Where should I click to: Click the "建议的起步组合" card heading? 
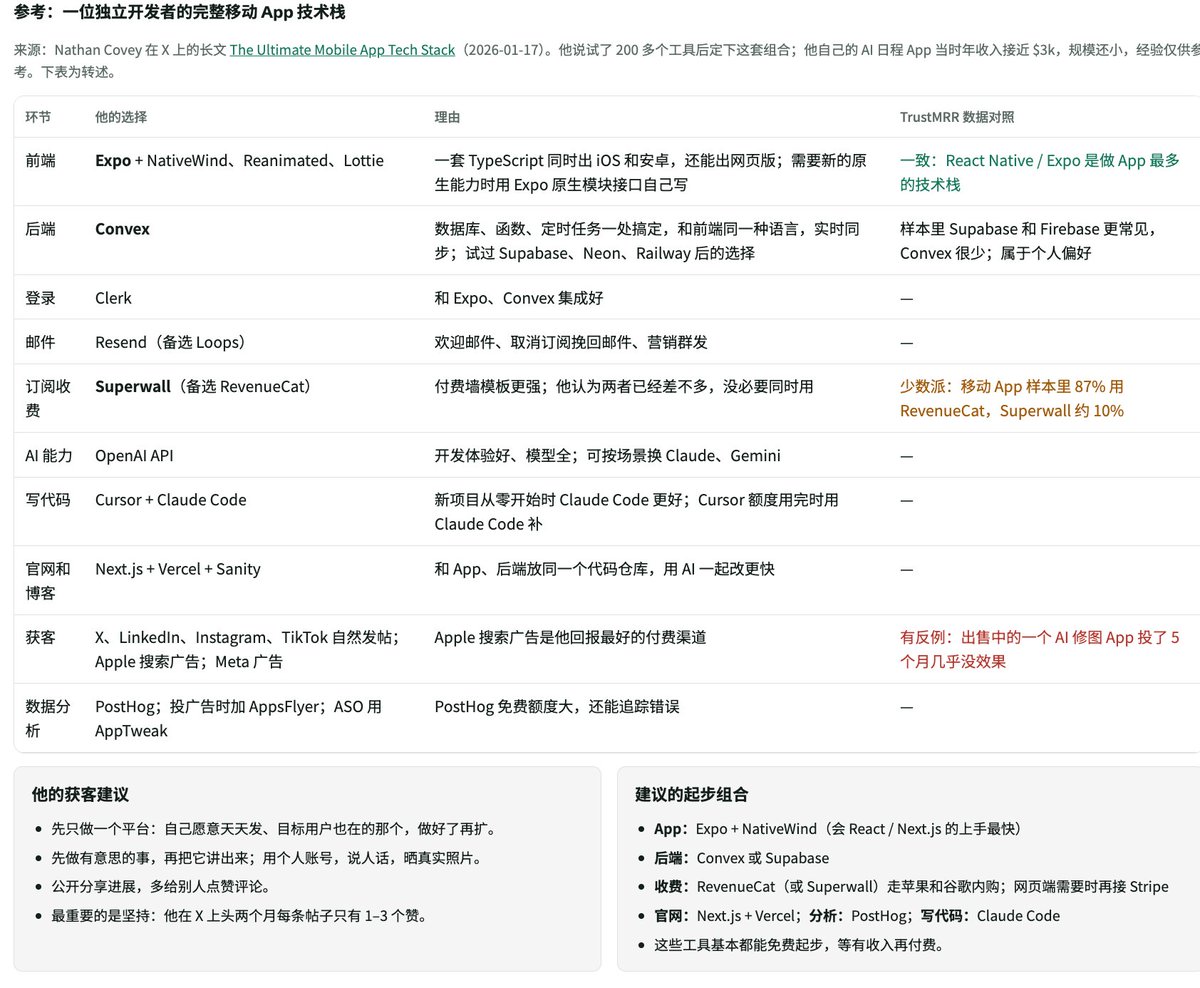click(692, 795)
